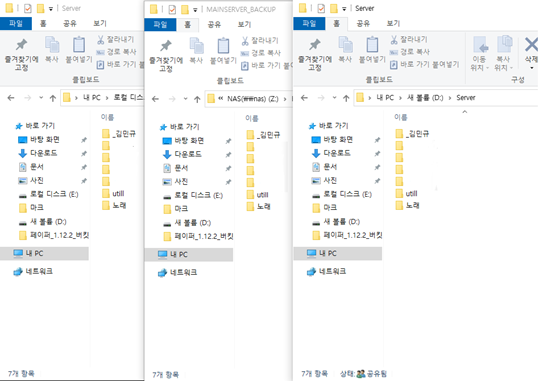The image size is (539, 381).
Task: Pin to Quick access in left Server window
Action: (21, 54)
